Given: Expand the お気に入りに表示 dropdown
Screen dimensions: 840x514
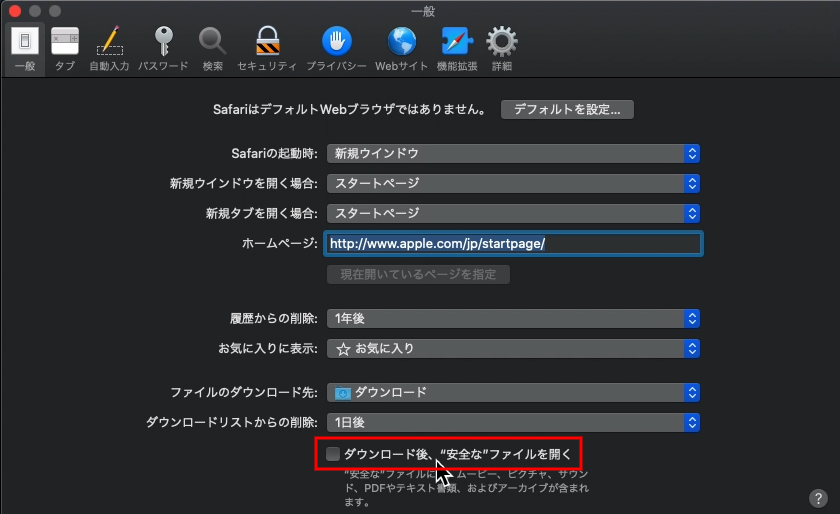Looking at the screenshot, I should point(513,349).
